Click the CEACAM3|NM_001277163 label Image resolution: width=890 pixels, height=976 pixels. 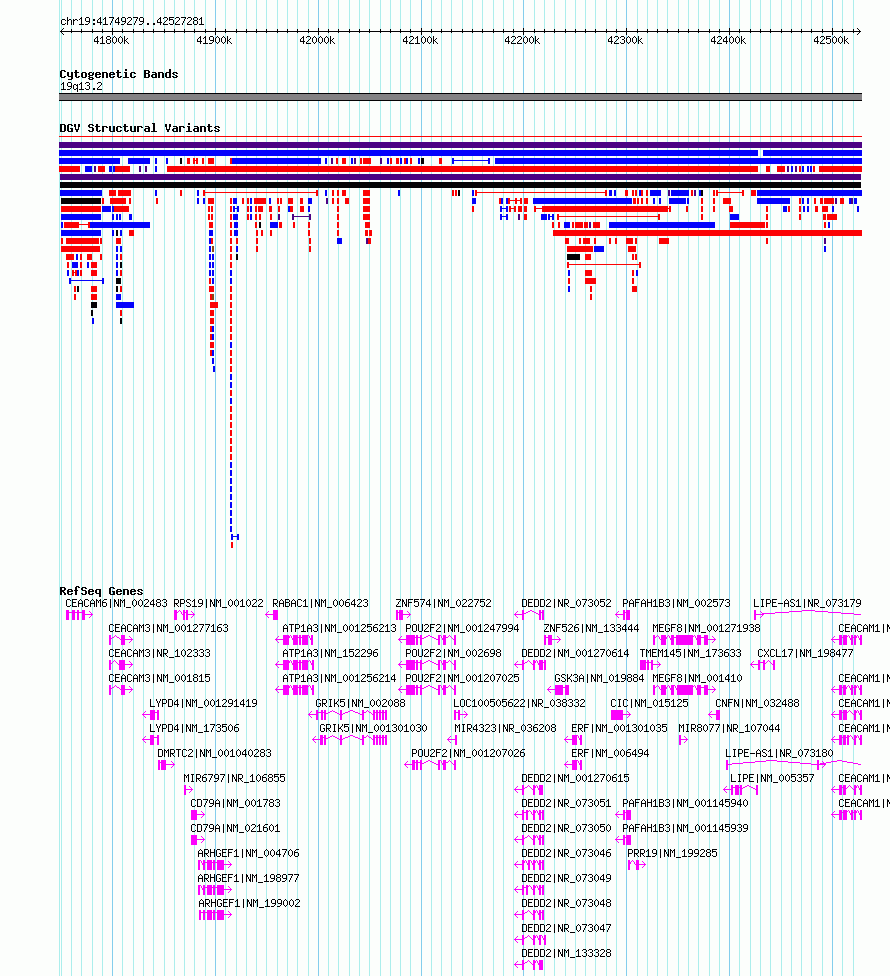[x=169, y=628]
